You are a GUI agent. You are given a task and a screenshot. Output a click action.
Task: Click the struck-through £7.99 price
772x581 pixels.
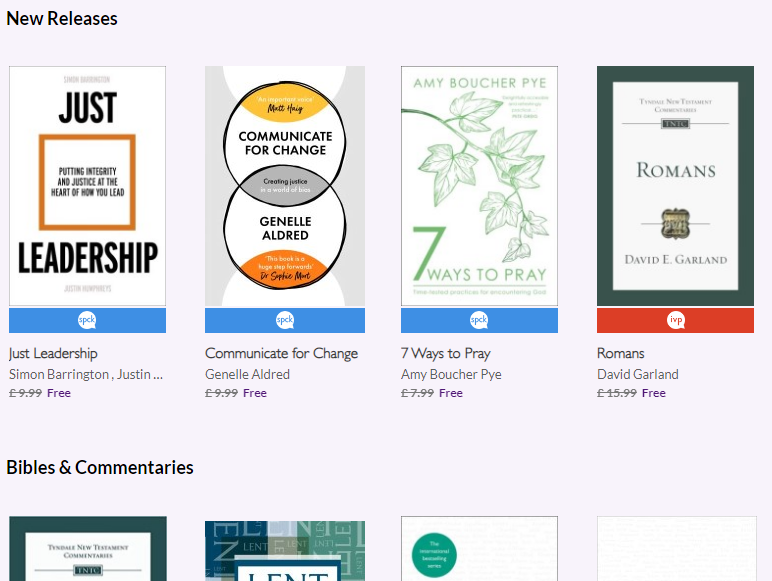[418, 393]
